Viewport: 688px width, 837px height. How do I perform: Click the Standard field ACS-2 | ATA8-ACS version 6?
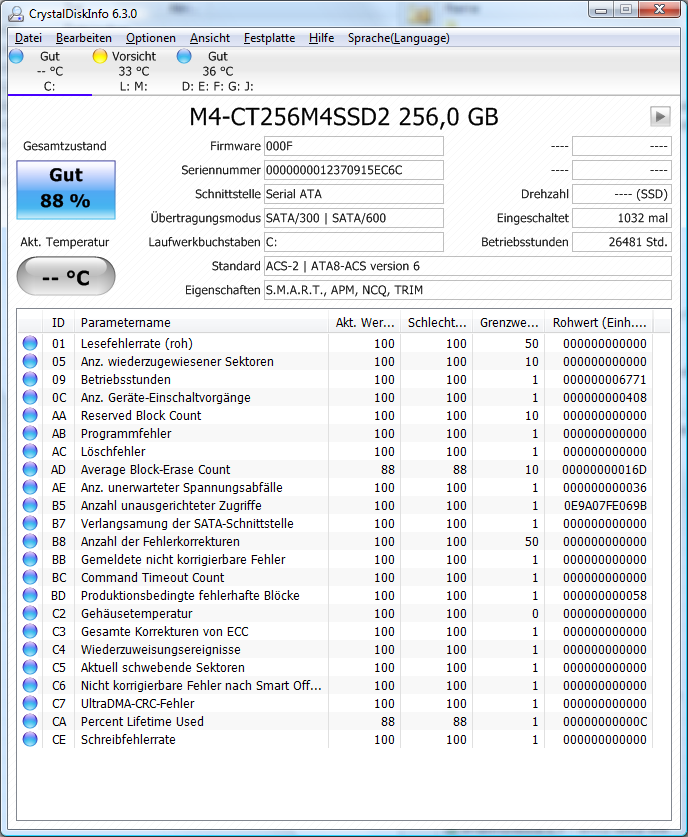(x=468, y=266)
